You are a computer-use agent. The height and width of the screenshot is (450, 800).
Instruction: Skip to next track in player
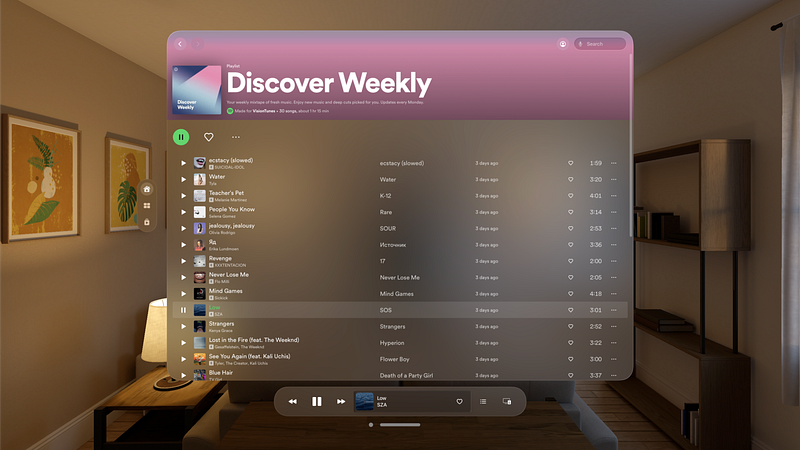point(341,402)
